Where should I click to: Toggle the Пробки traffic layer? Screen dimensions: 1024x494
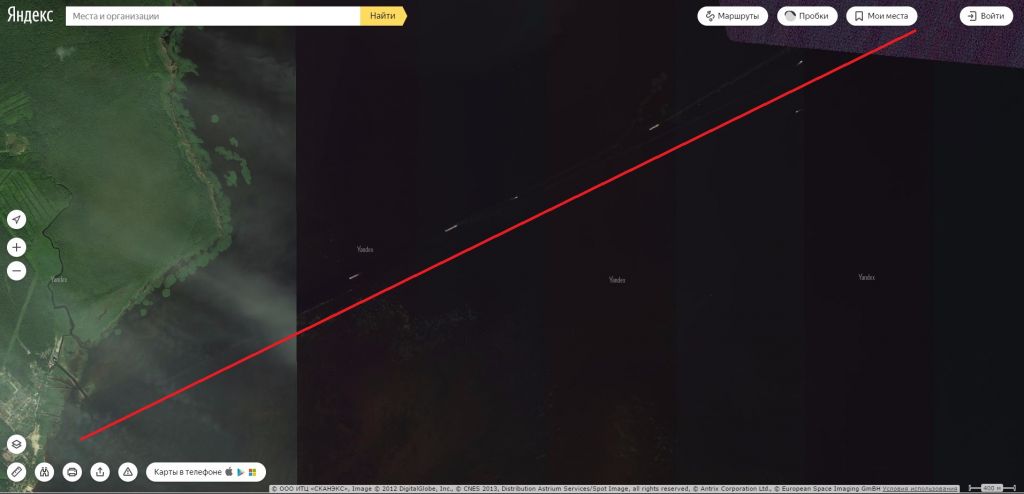807,16
